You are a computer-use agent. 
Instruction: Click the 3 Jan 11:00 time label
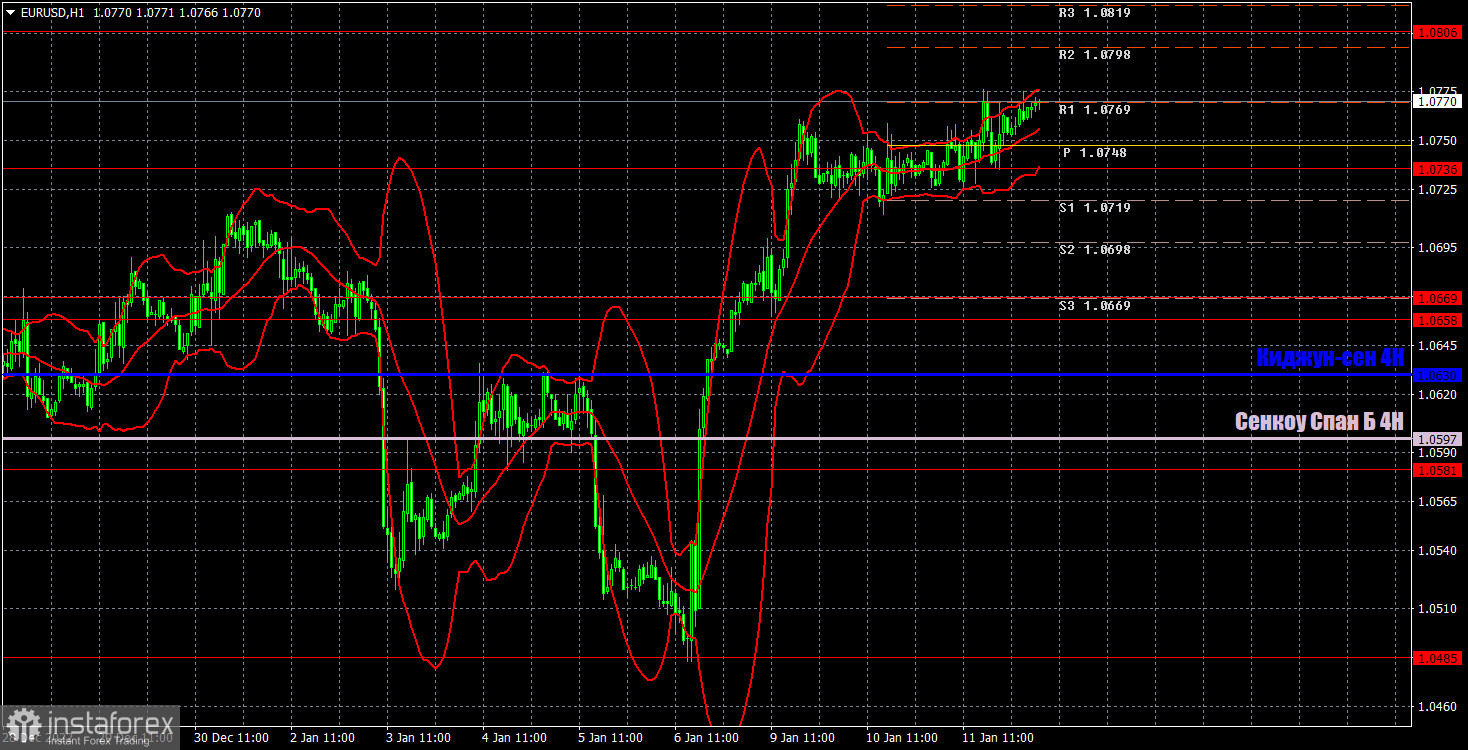click(x=418, y=738)
